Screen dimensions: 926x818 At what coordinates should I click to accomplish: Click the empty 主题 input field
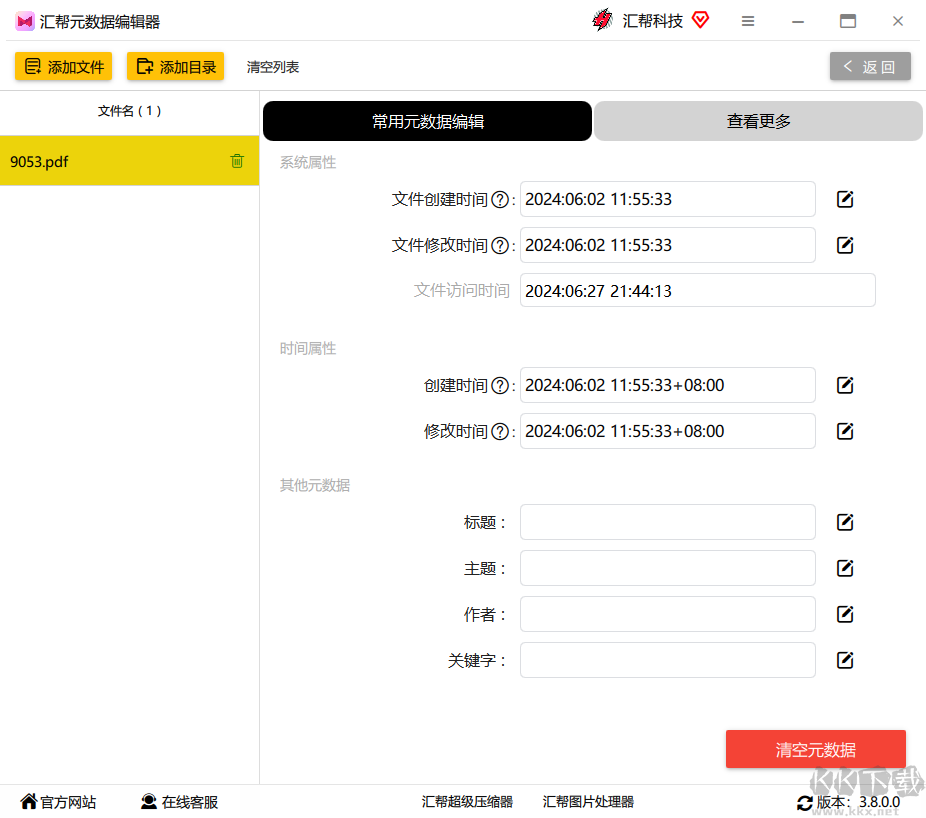(x=667, y=568)
